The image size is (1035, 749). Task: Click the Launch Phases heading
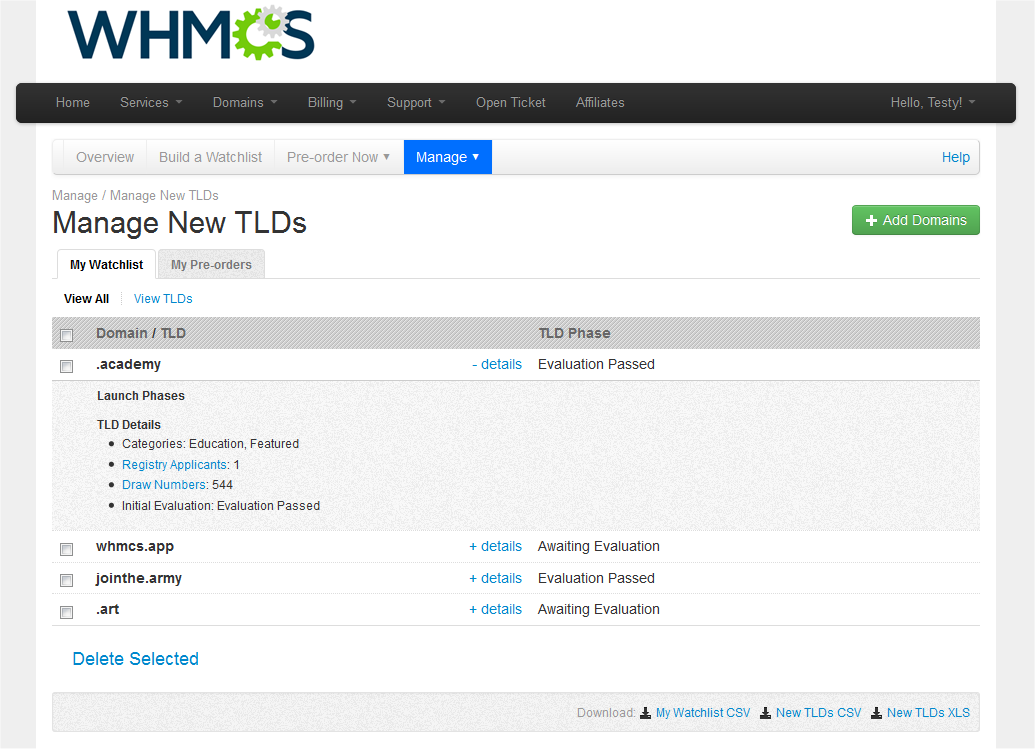click(x=141, y=396)
